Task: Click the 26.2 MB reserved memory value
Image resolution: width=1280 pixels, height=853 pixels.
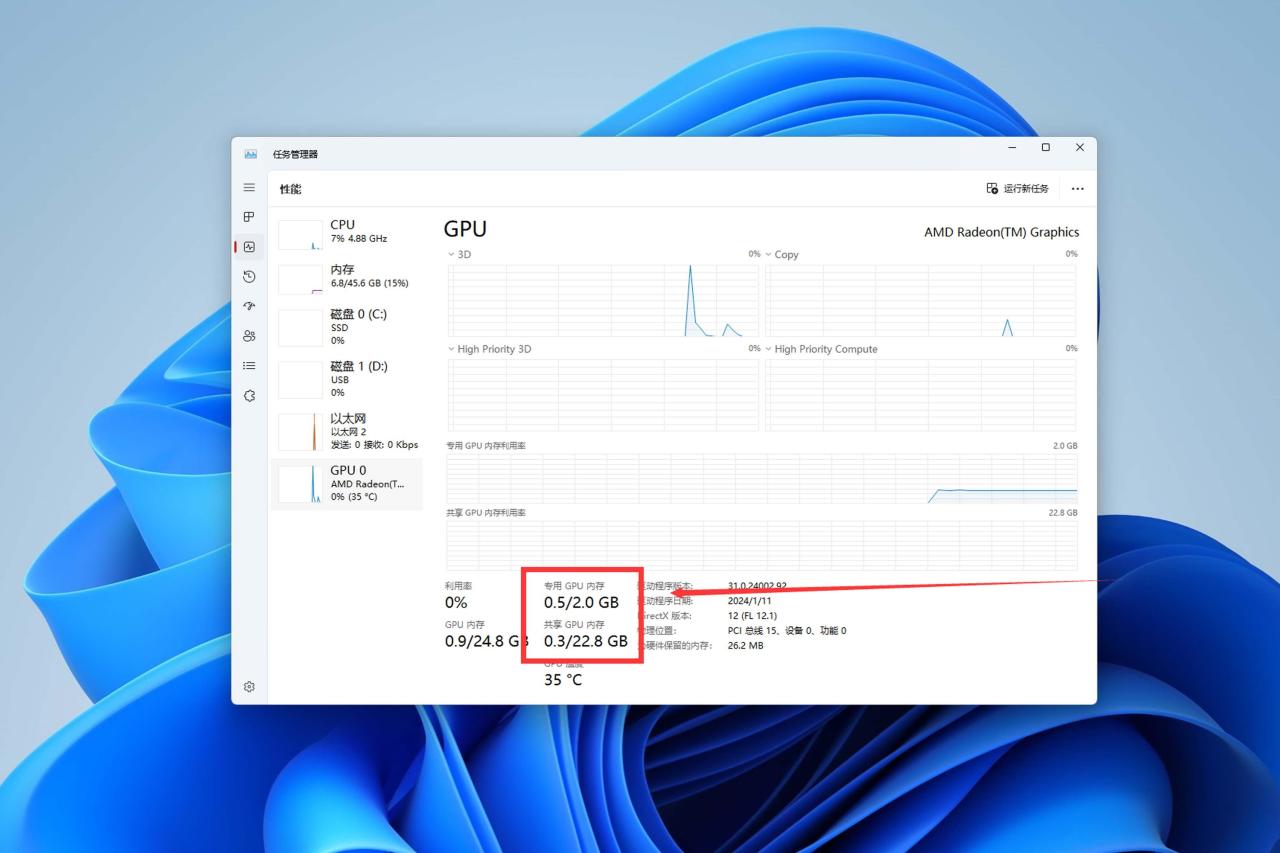Action: (x=745, y=646)
